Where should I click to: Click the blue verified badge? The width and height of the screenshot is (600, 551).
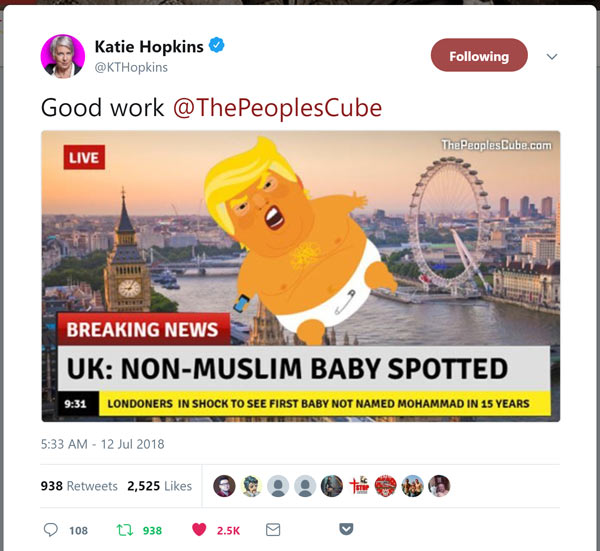point(217,46)
